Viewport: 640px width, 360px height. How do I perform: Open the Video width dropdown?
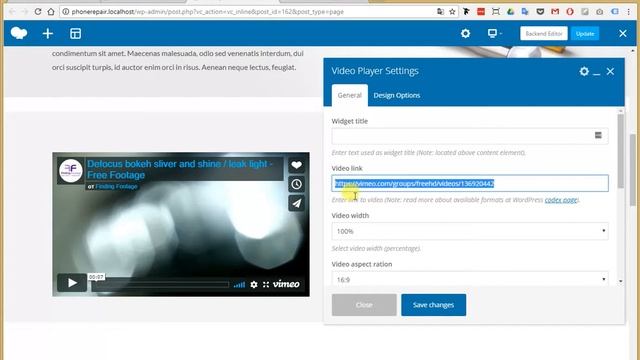point(470,231)
